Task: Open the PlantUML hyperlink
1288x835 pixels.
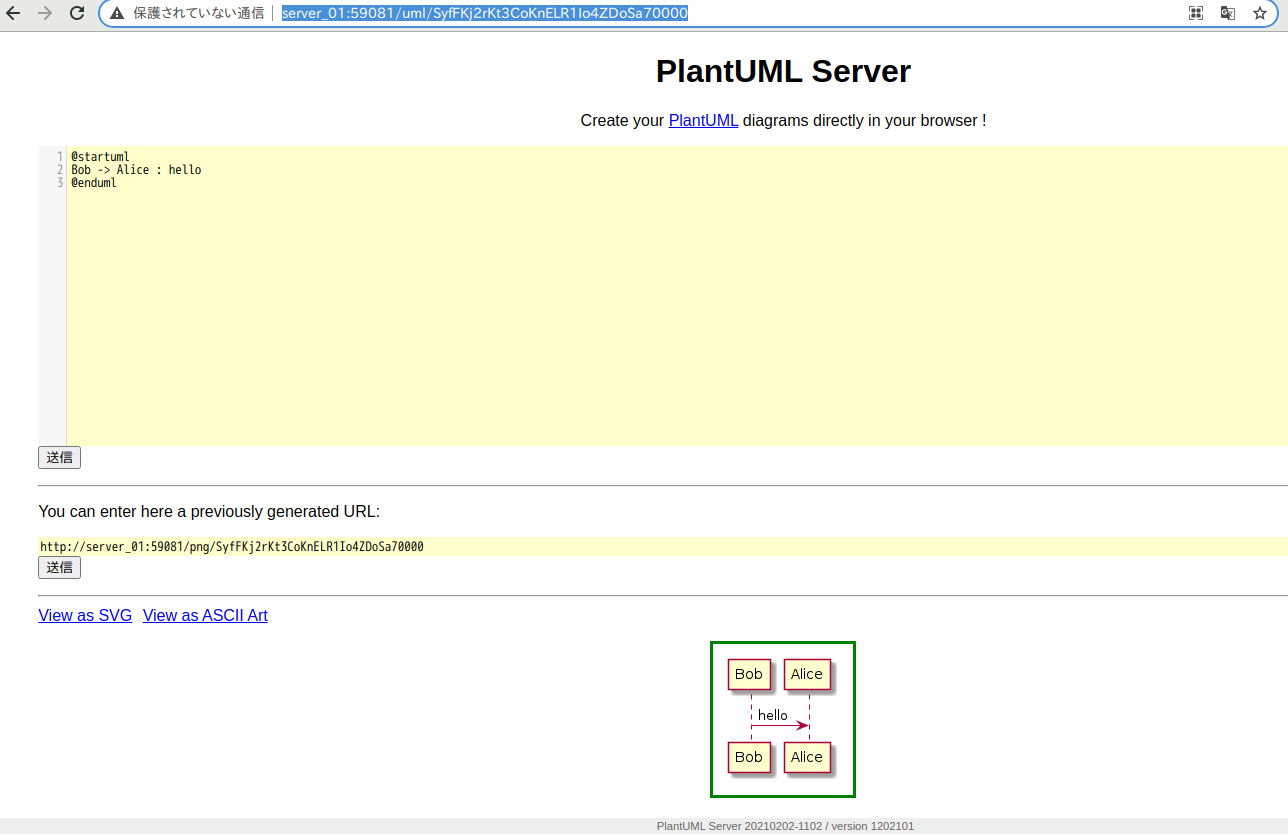Action: [x=703, y=120]
